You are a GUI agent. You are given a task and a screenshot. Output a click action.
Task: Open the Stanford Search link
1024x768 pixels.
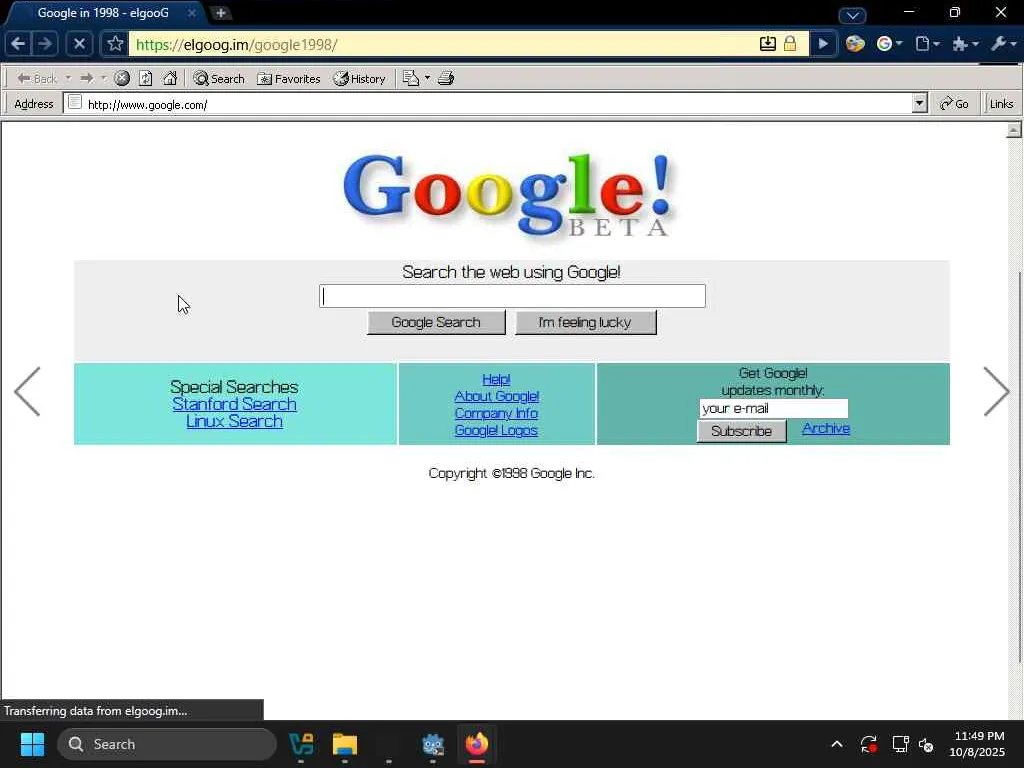(234, 404)
